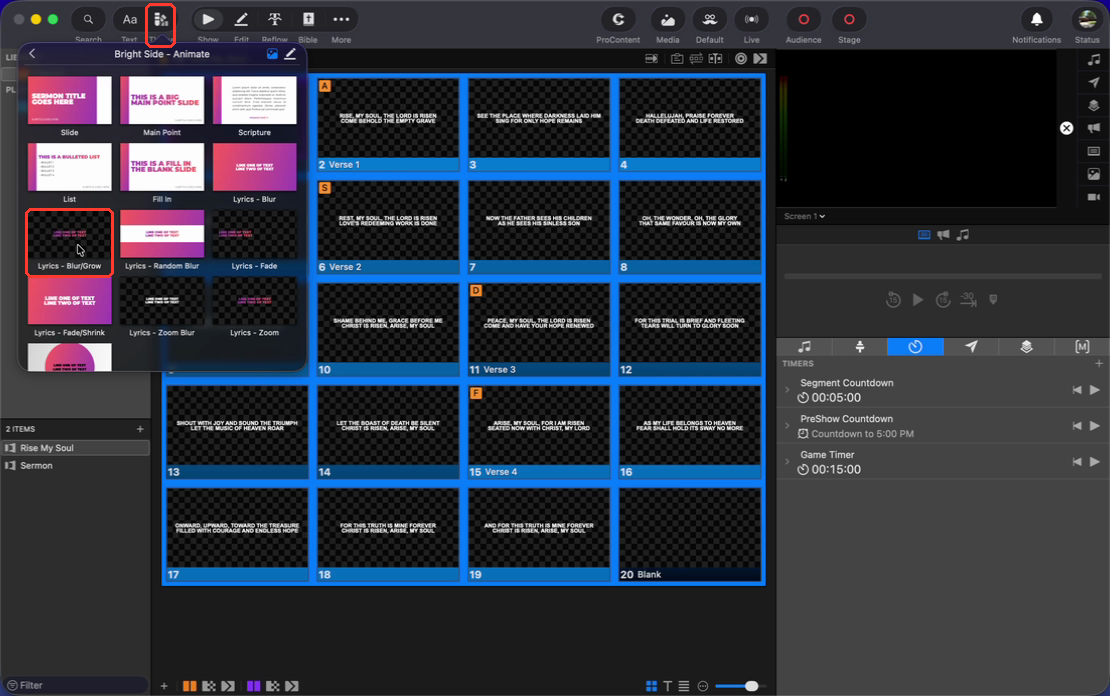Clear the messages layer paper-plane icon
This screenshot has height=696, width=1110.
[1094, 83]
